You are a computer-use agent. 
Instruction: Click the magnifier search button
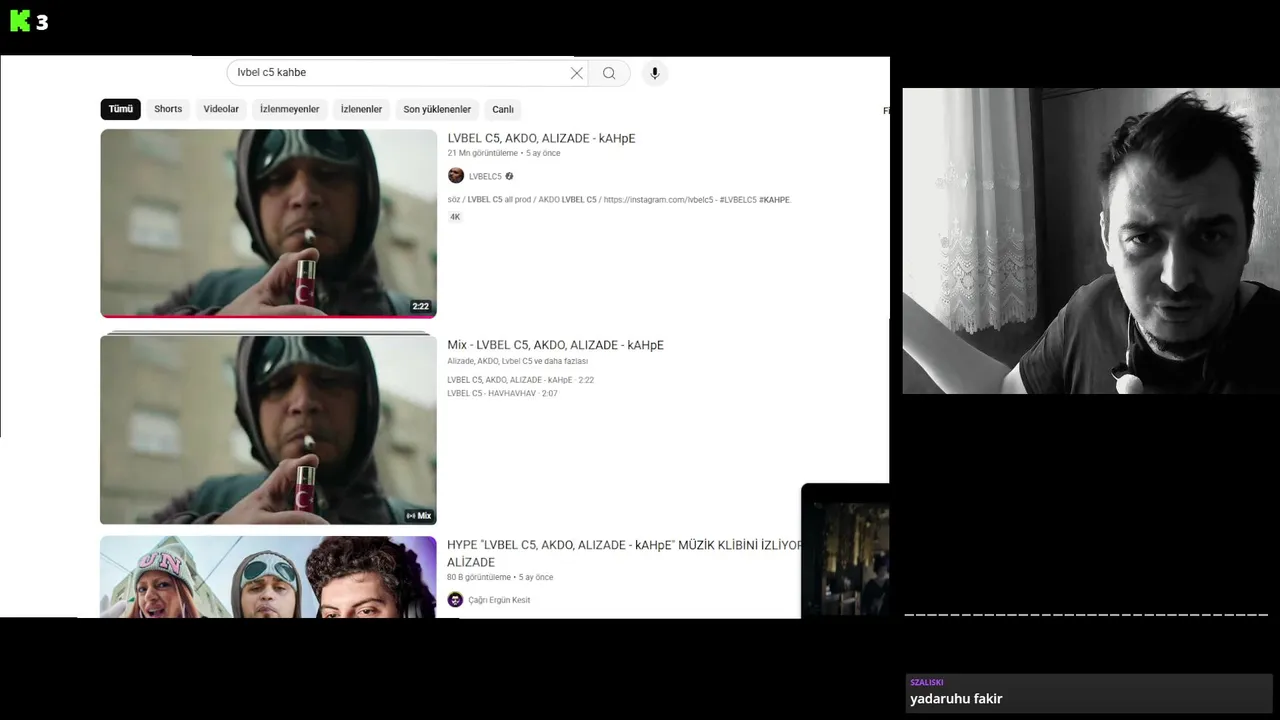pyautogui.click(x=609, y=73)
